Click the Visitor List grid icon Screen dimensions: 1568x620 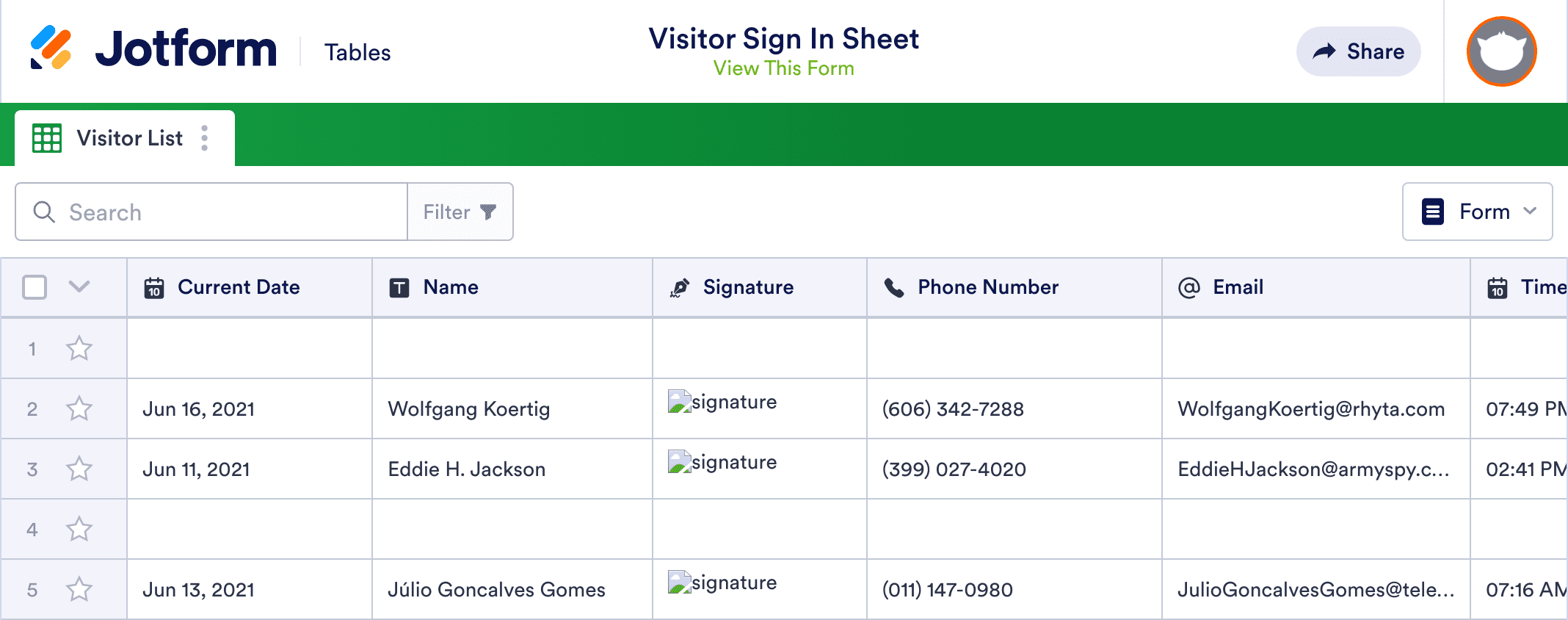click(46, 137)
